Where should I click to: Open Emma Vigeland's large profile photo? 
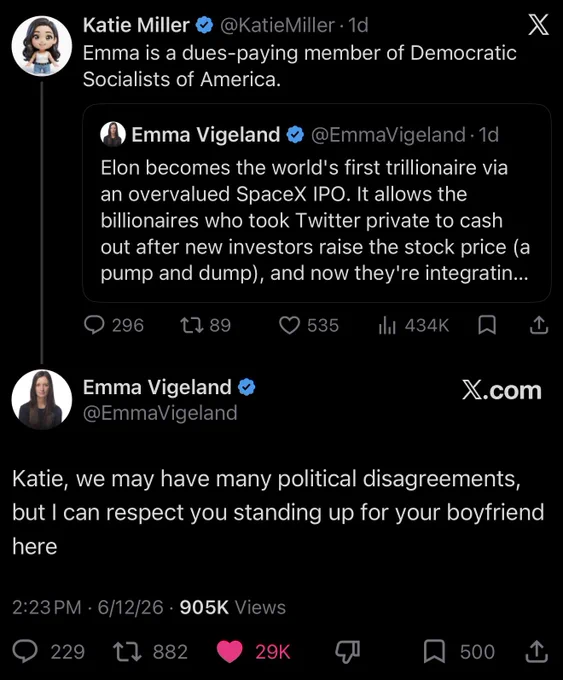[42, 399]
